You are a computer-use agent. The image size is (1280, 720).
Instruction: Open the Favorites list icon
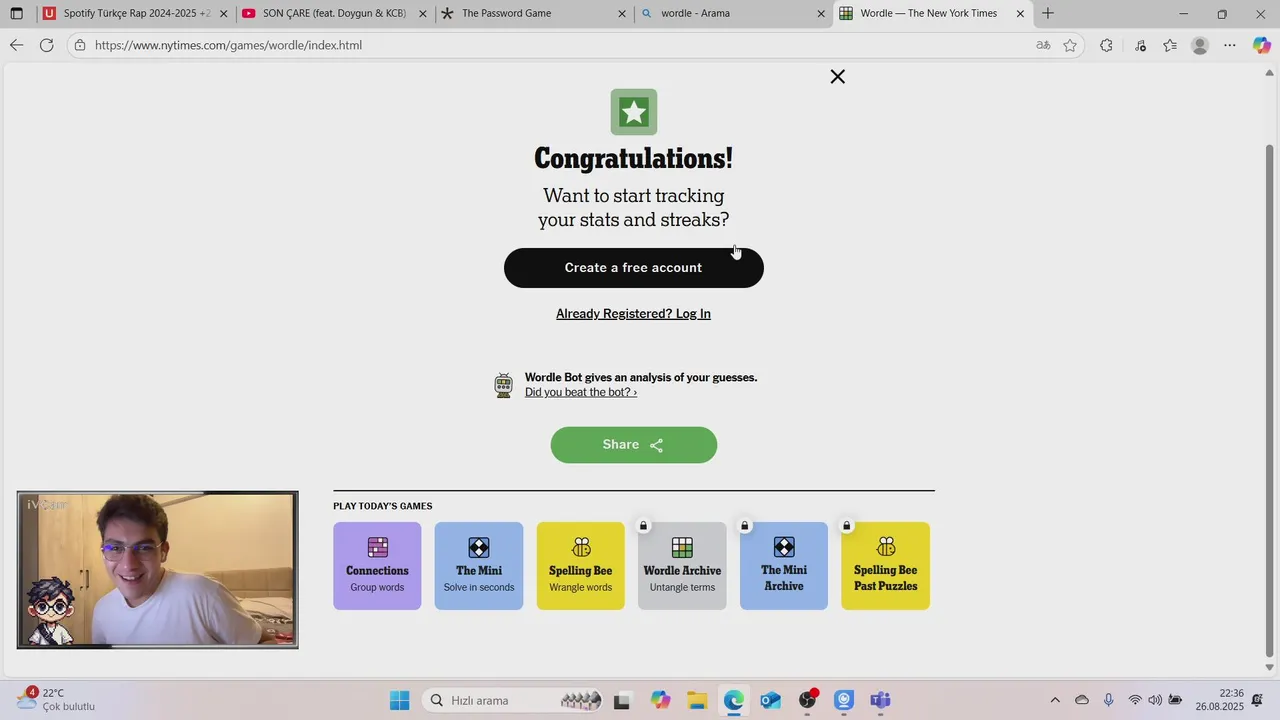click(x=1170, y=45)
